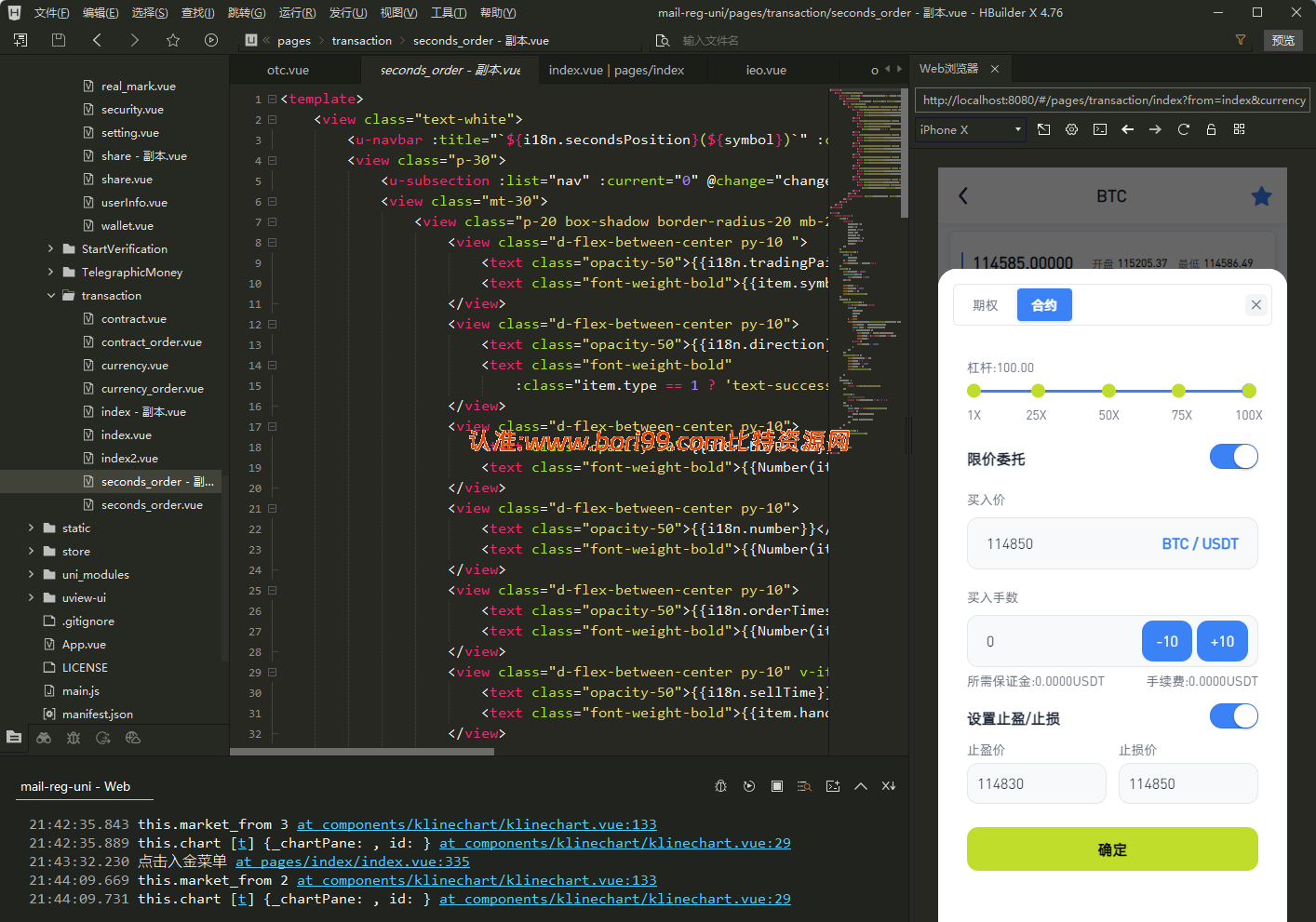1316x922 pixels.
Task: Click the 确定 confirm button
Action: tap(1112, 849)
